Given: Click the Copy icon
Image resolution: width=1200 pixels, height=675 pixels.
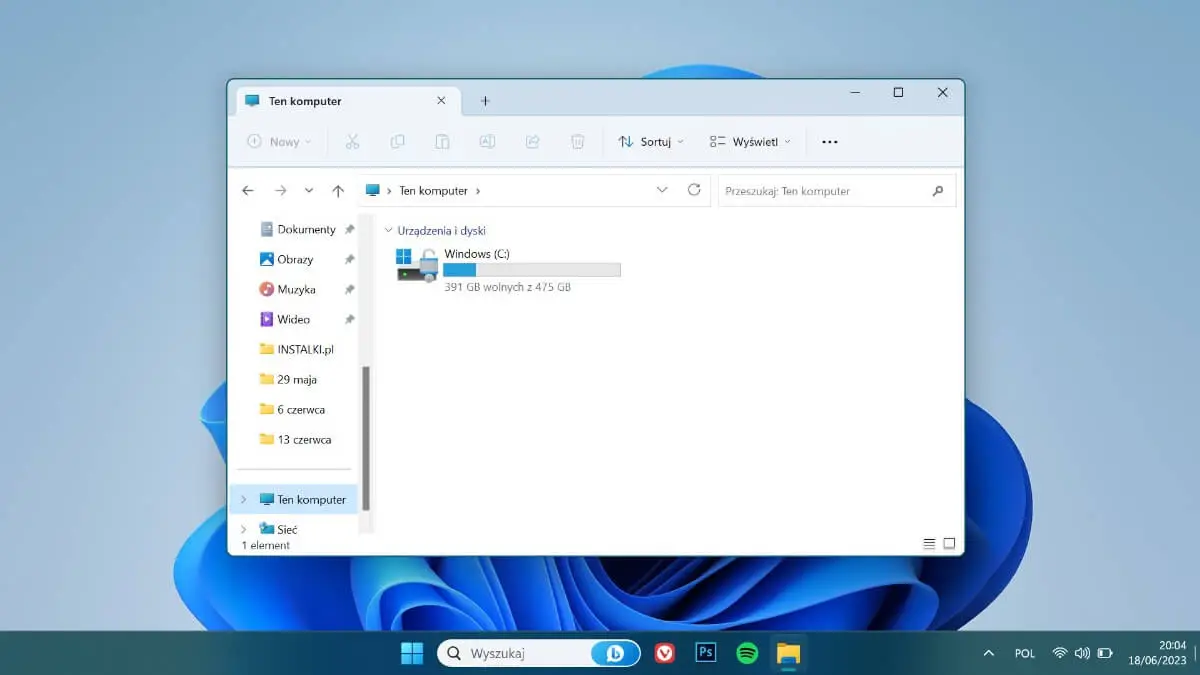Looking at the screenshot, I should coord(397,141).
